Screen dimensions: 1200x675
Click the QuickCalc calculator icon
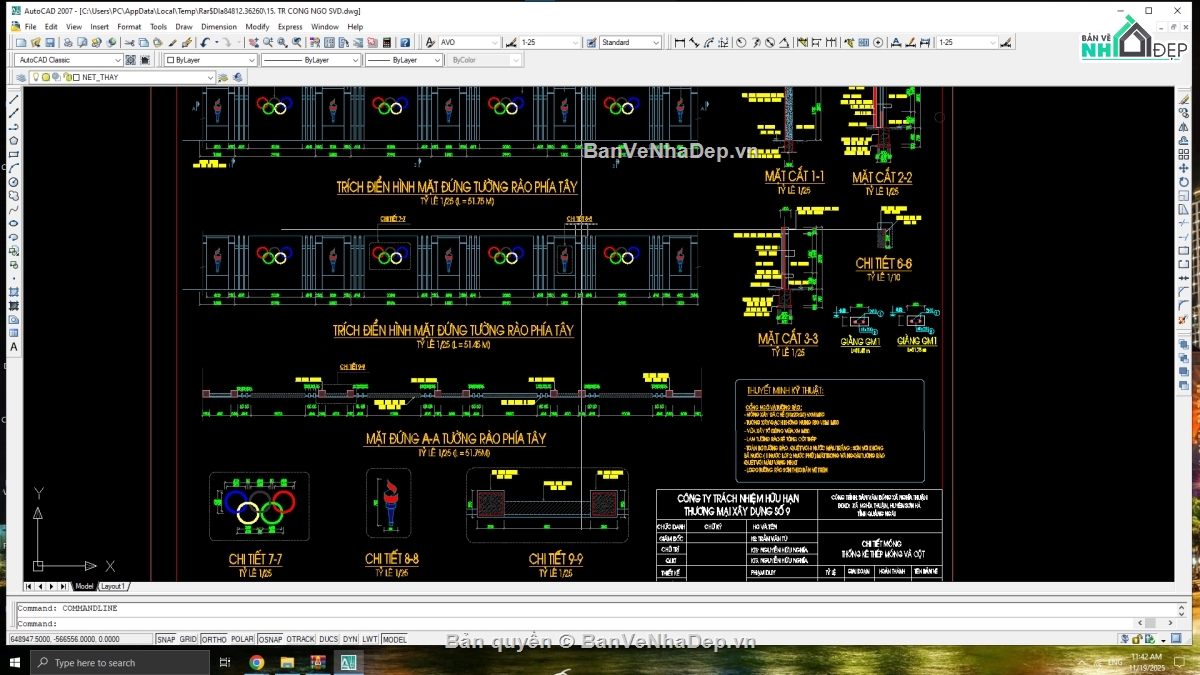point(387,42)
